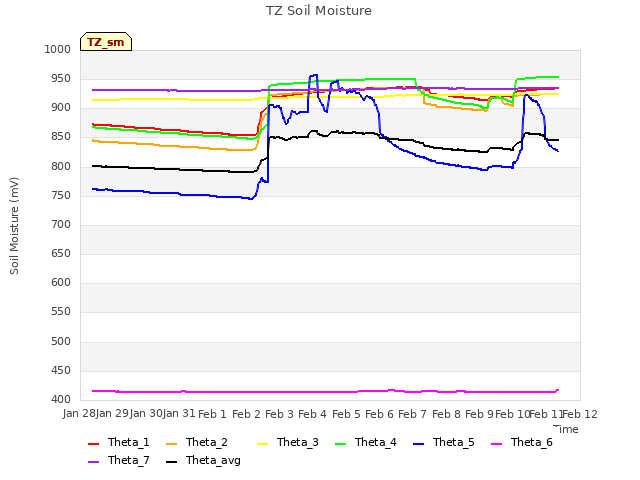The height and width of the screenshot is (480, 640).
Task: Toggle the Theta_6 legend entry
Action: [x=522, y=442]
